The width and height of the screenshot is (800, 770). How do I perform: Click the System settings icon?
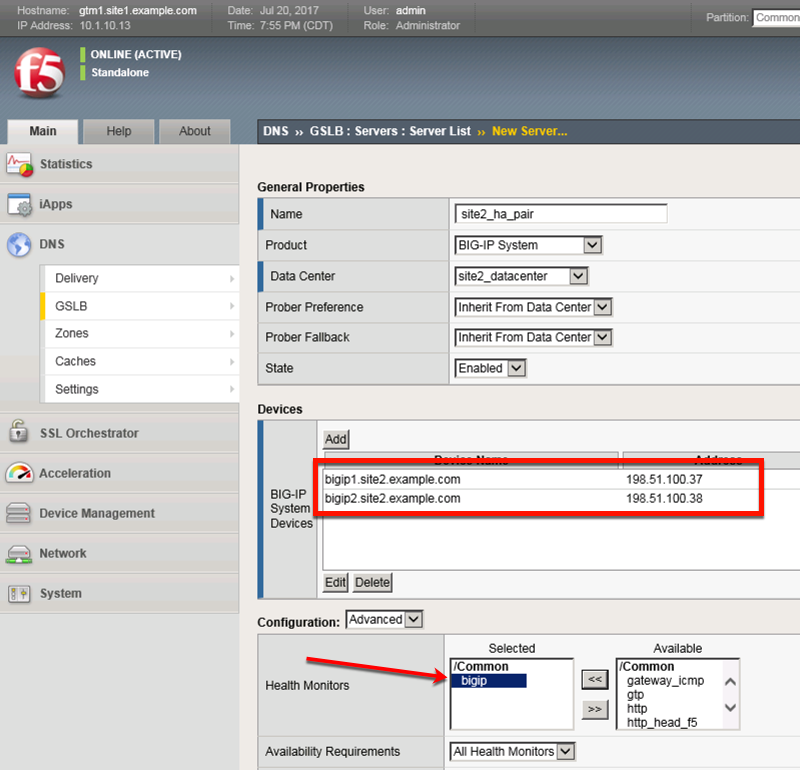pyautogui.click(x=19, y=593)
